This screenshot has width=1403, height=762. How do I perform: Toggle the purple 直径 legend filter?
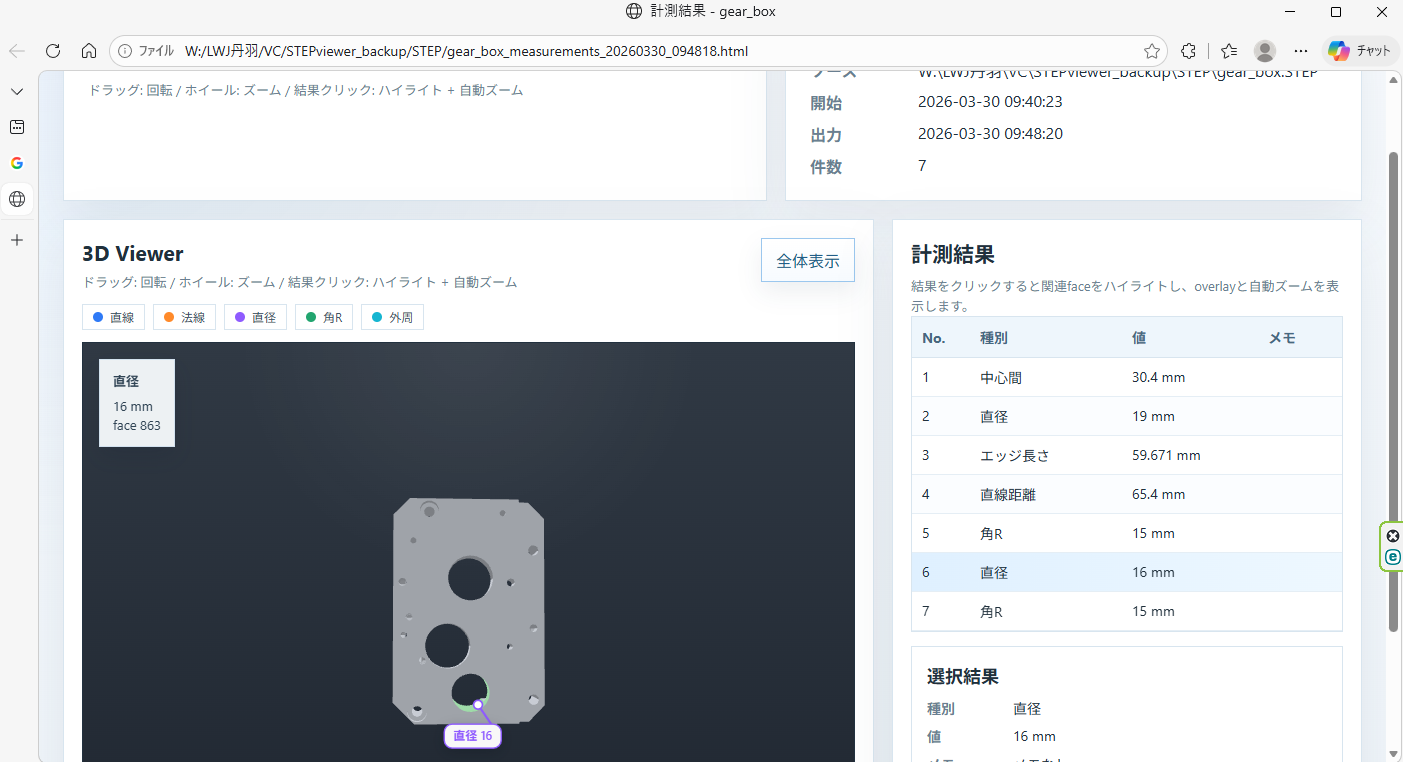pyautogui.click(x=255, y=316)
